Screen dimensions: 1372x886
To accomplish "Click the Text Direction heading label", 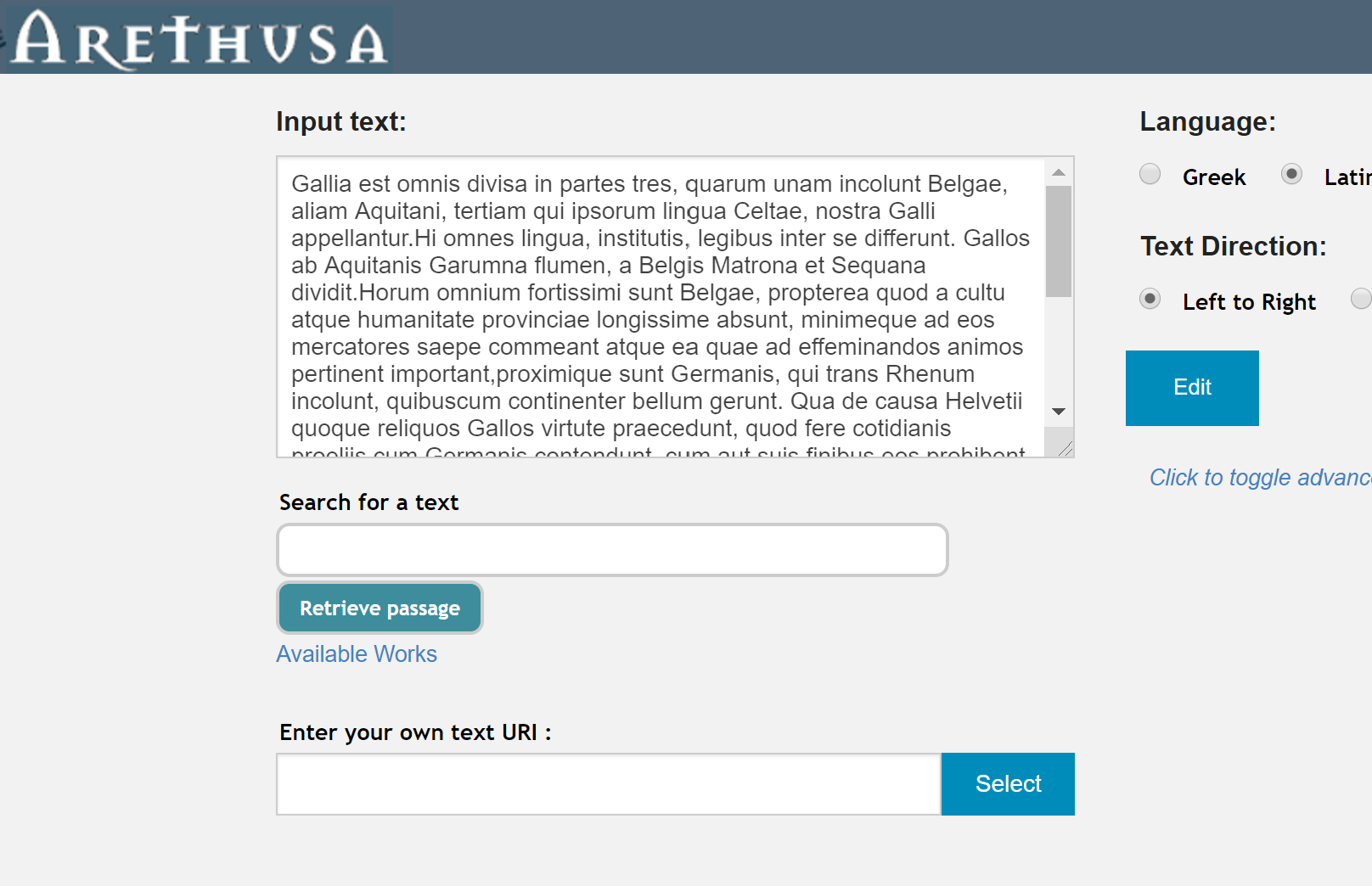I will point(1233,246).
